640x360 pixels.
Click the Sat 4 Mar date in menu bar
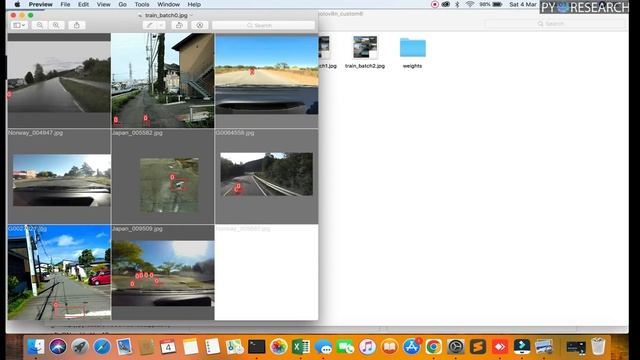[523, 4]
